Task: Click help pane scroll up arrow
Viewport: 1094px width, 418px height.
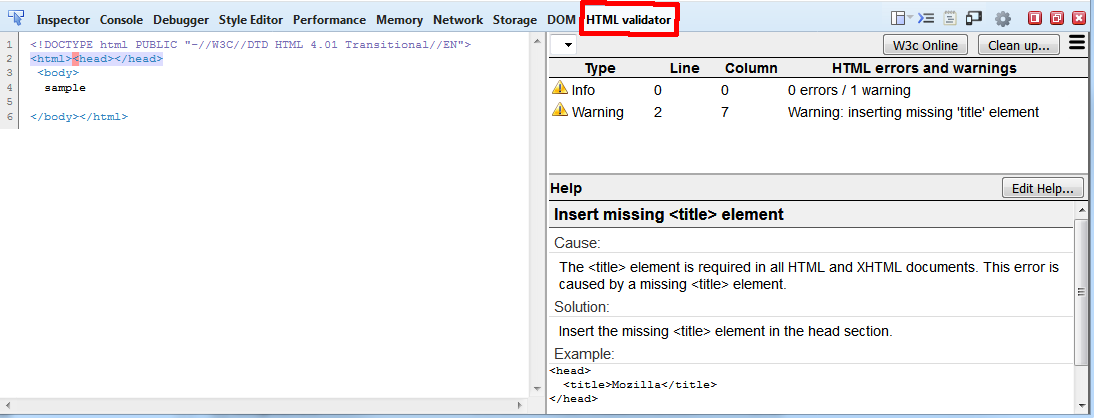Action: click(1081, 209)
